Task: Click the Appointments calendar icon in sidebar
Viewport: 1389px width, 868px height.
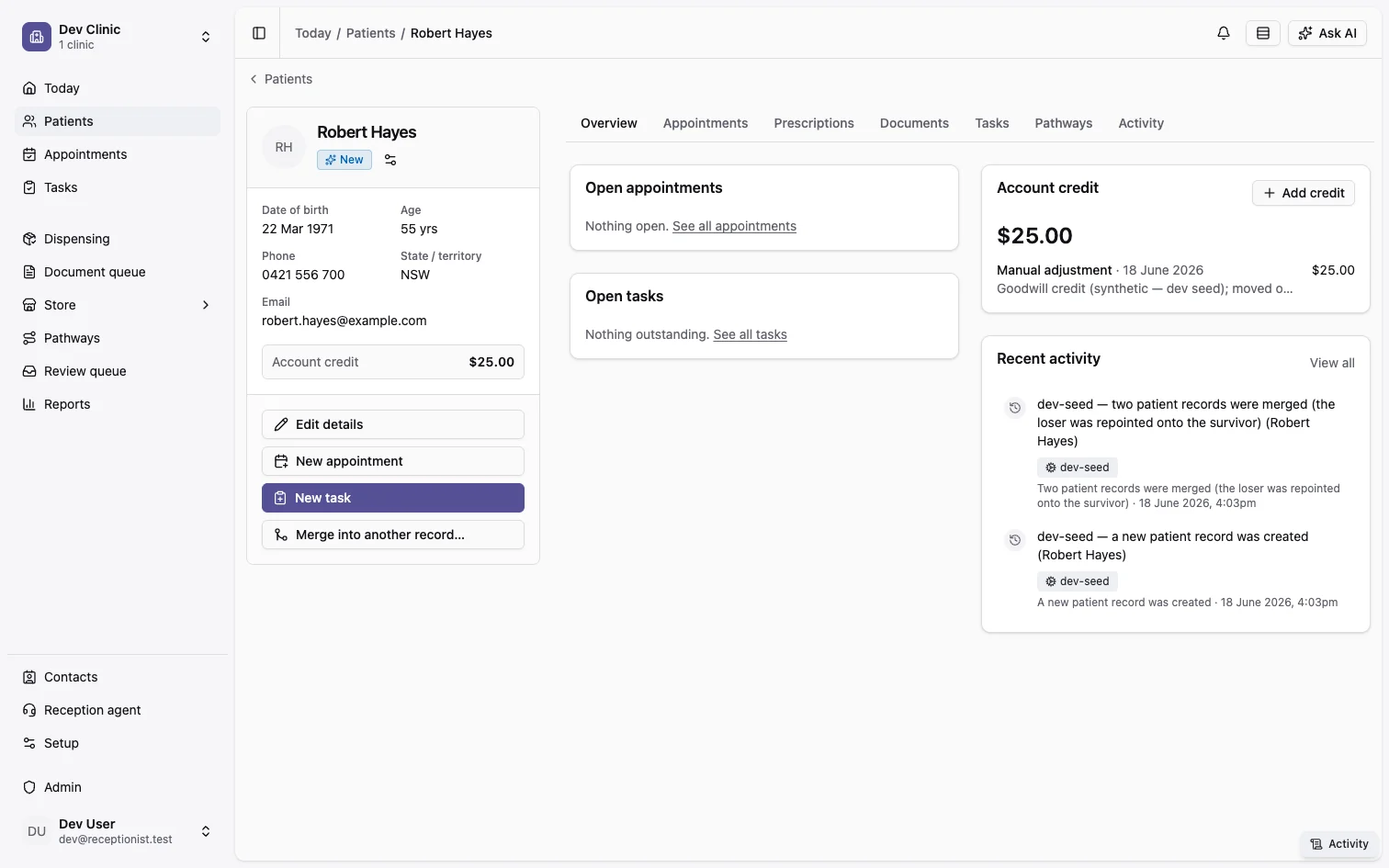Action: (x=29, y=154)
